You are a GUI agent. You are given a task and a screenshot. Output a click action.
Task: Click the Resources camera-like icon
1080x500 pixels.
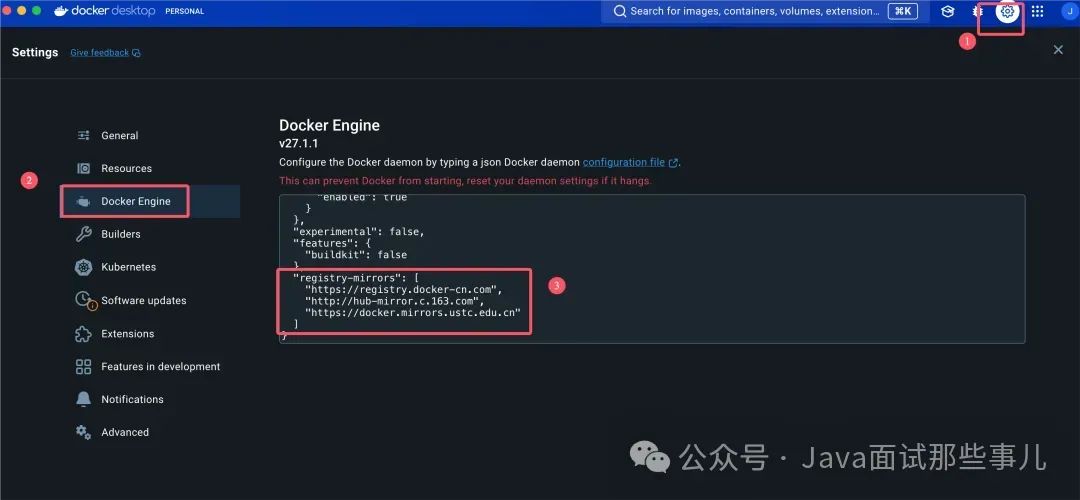(83, 168)
